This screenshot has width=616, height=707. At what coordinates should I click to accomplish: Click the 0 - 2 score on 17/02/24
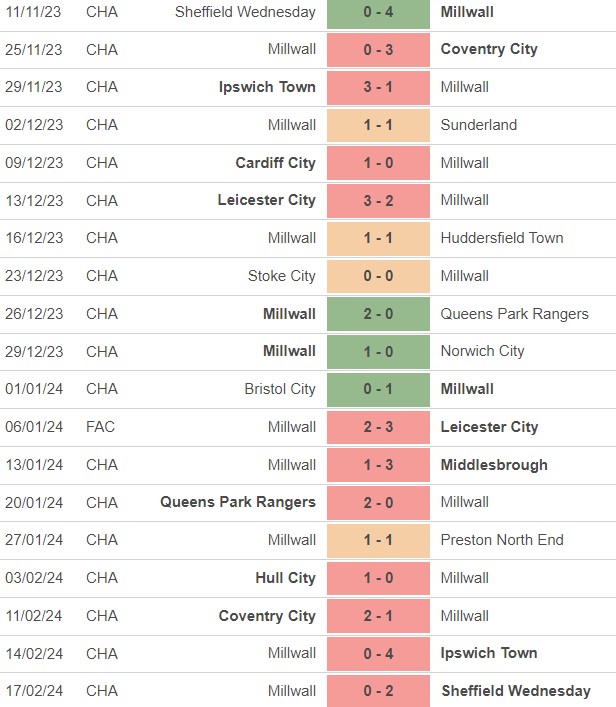pos(378,691)
